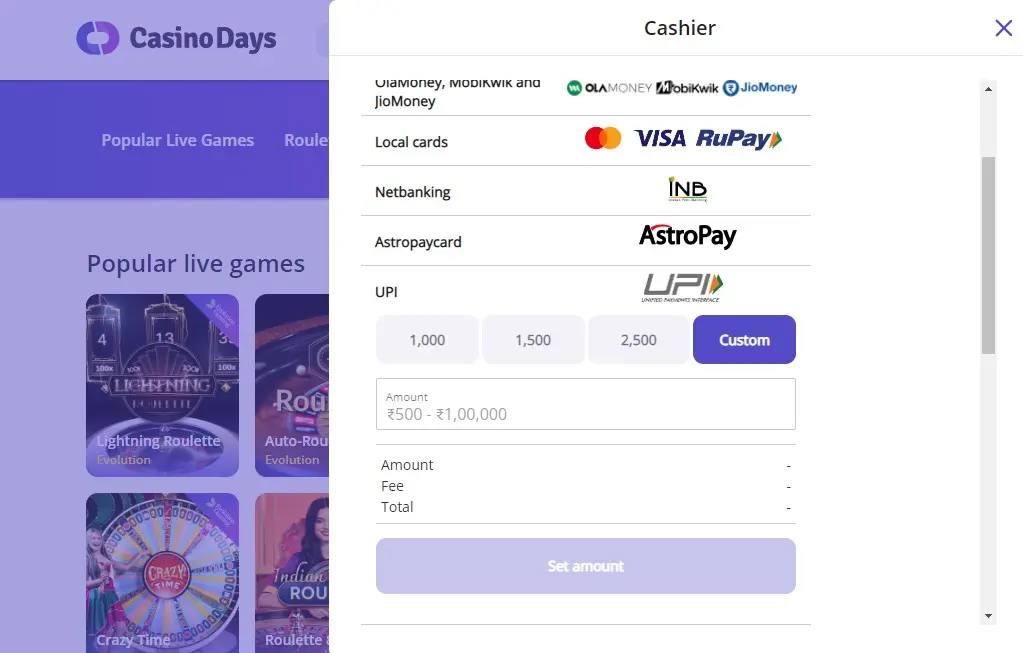
Task: Click the Set amount button
Action: pyautogui.click(x=586, y=566)
